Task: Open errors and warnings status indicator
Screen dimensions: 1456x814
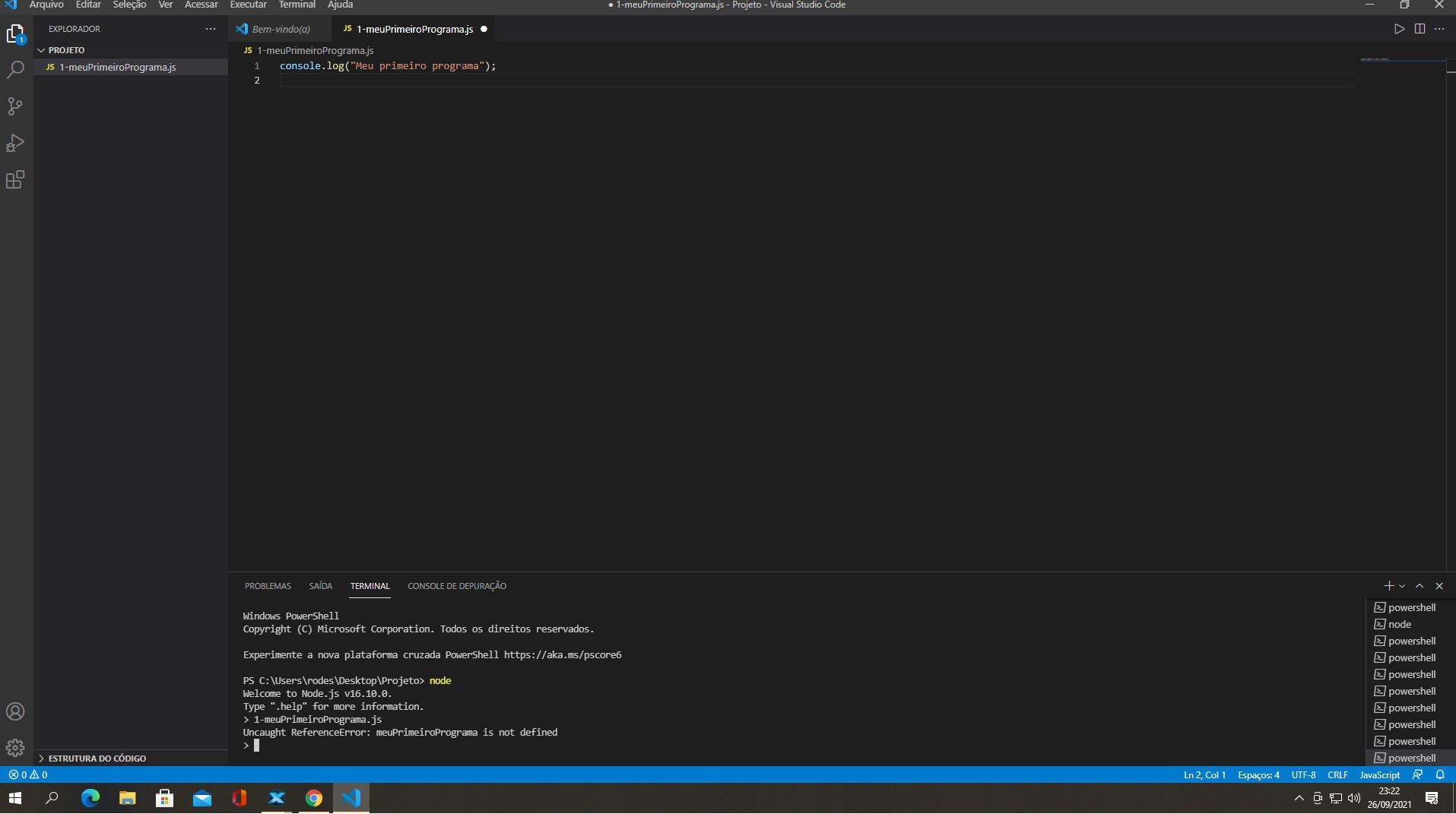Action: click(28, 774)
